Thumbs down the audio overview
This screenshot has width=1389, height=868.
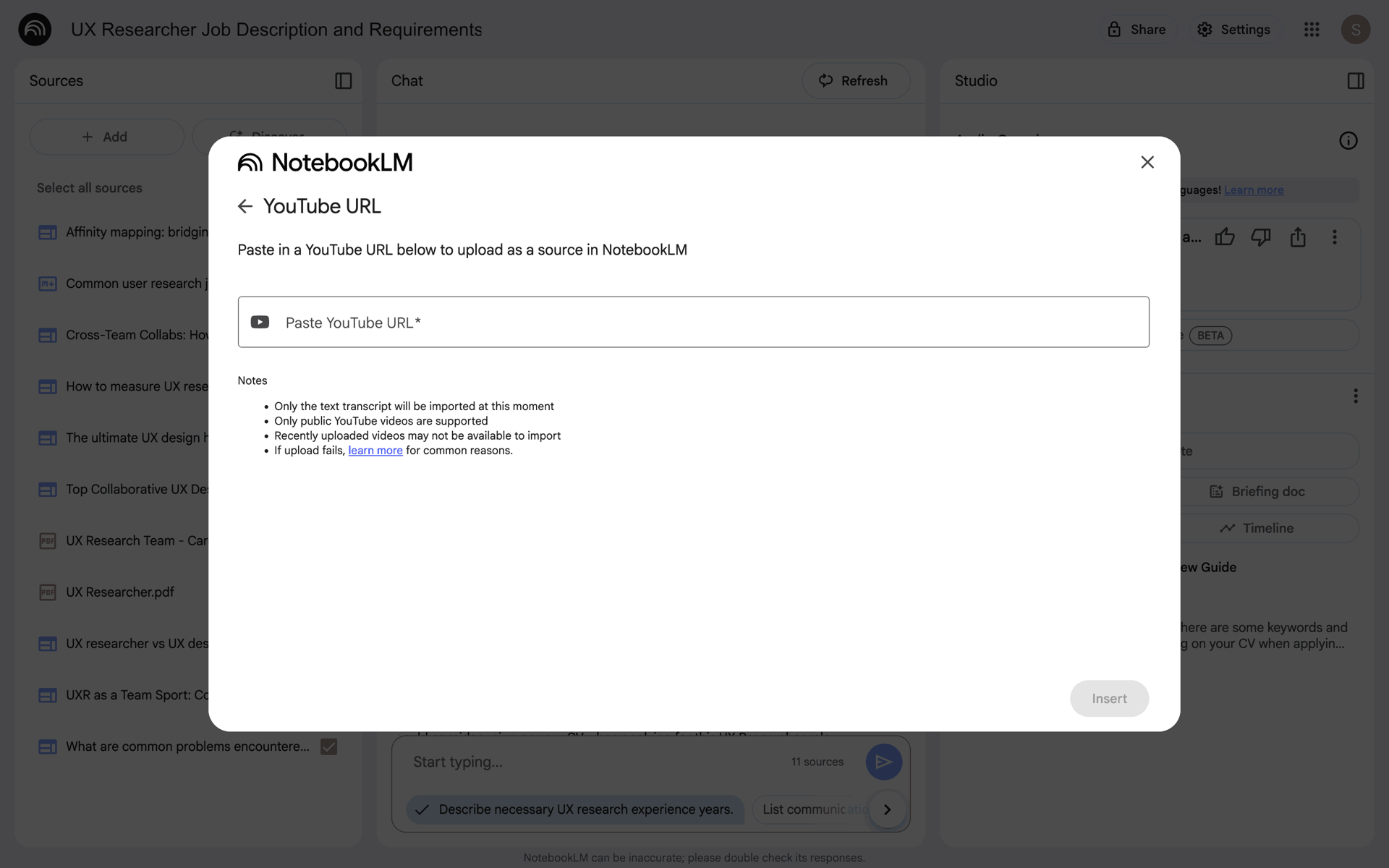1261,237
